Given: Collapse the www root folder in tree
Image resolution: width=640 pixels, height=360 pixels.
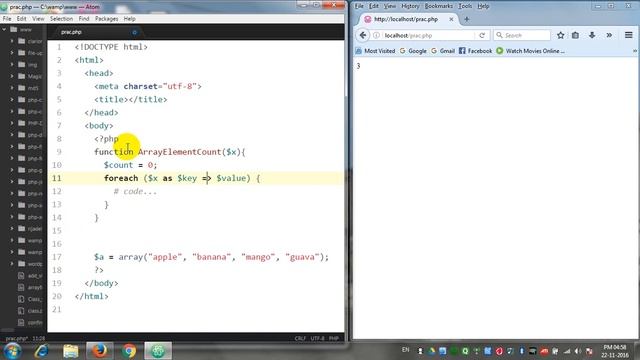Looking at the screenshot, I should [x=4, y=29].
